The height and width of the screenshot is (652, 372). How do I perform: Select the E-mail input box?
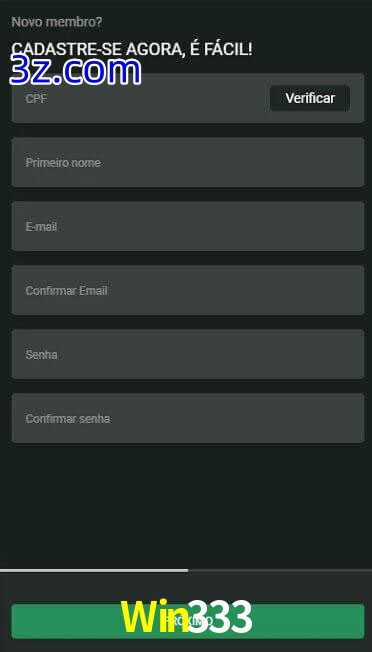point(188,226)
